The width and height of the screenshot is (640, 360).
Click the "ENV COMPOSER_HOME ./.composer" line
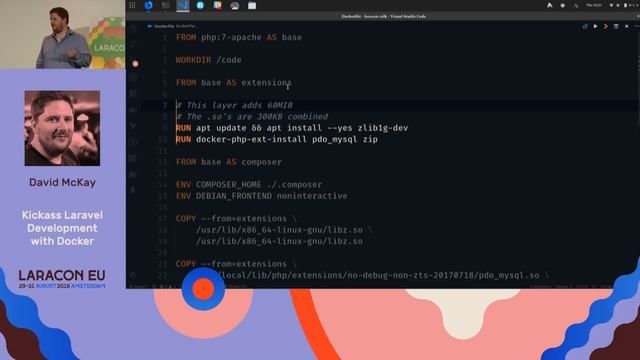click(249, 184)
